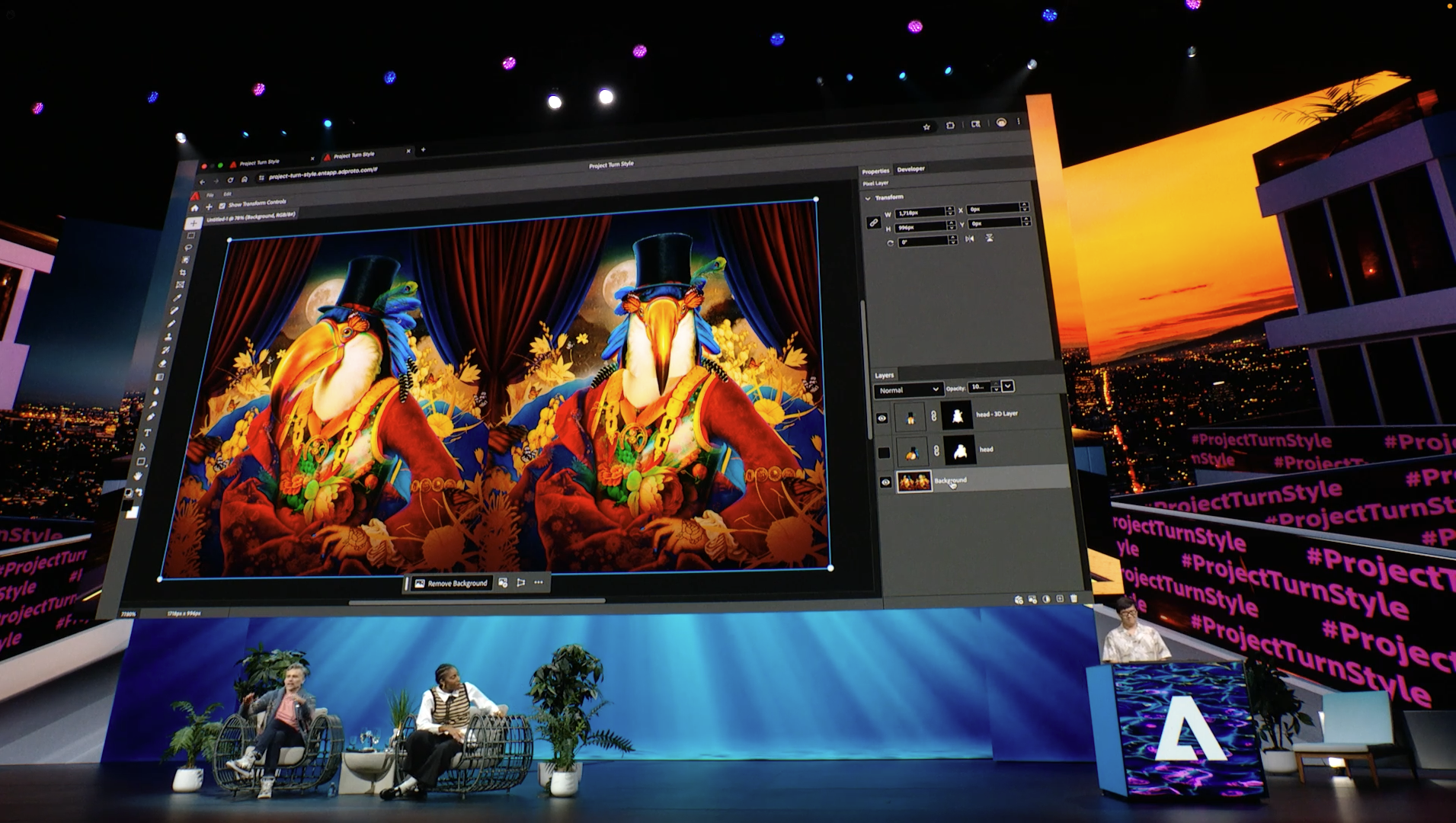Switch to the Developer tab

(910, 169)
